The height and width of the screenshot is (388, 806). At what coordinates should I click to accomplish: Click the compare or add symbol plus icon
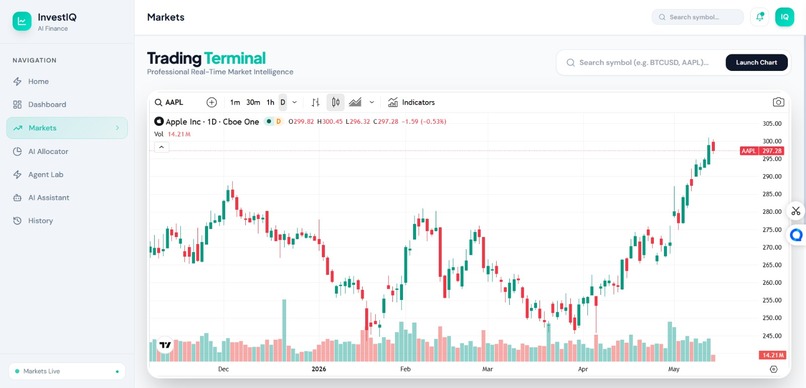point(212,102)
